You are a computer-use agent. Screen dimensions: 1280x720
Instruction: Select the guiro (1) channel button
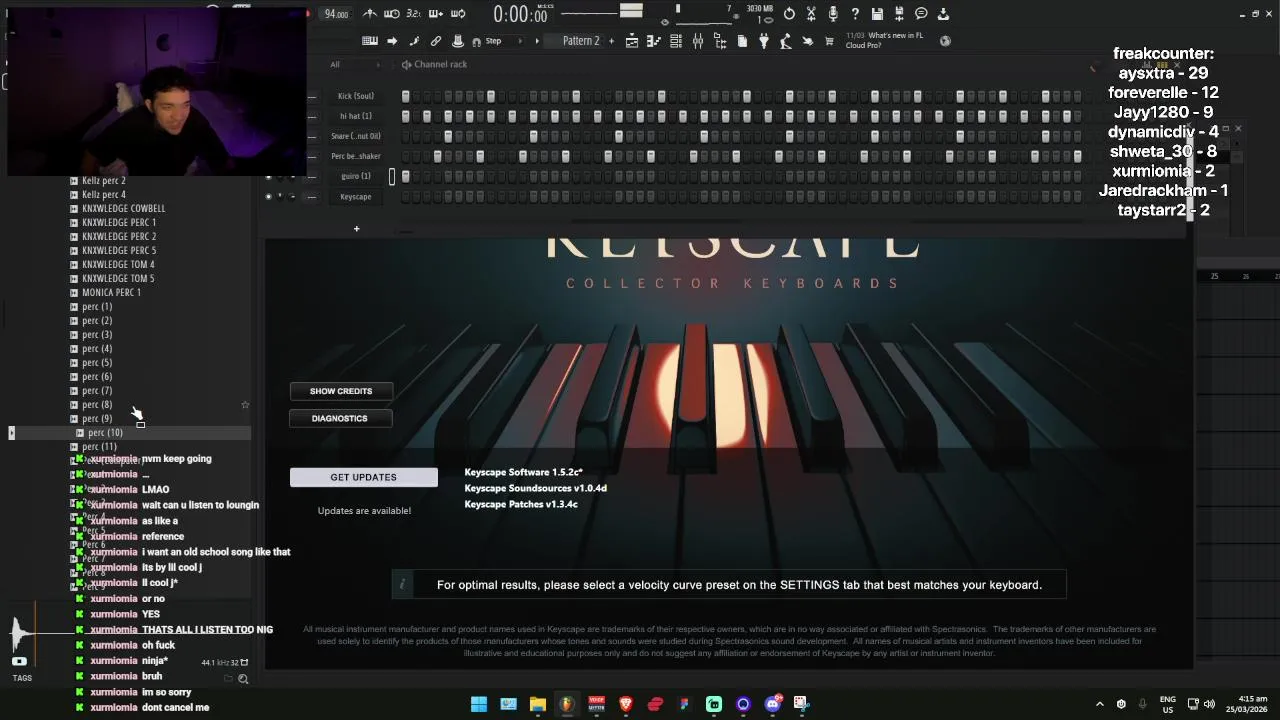coord(355,176)
